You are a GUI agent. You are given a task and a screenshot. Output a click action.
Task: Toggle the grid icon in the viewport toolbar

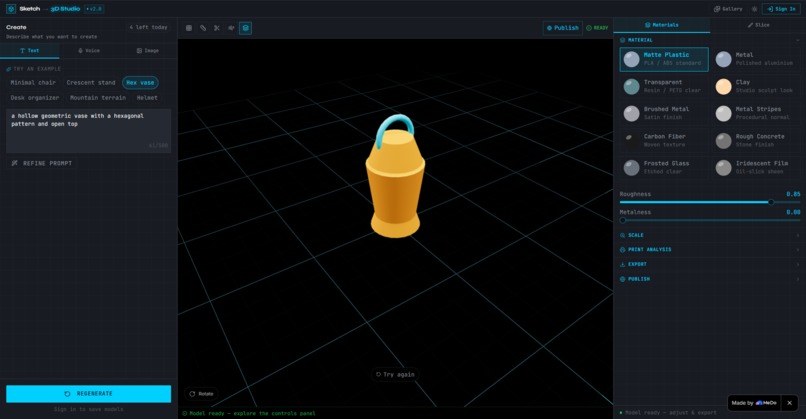coord(189,28)
